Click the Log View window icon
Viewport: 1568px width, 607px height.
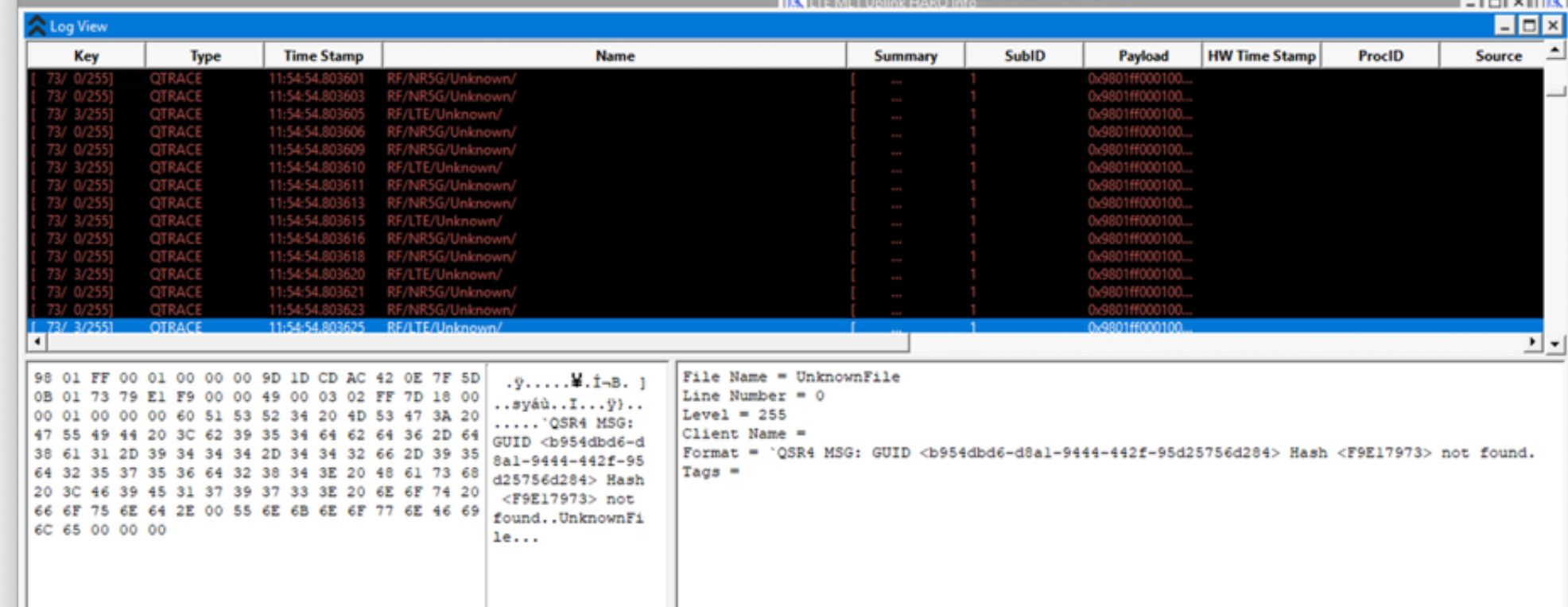point(37,26)
